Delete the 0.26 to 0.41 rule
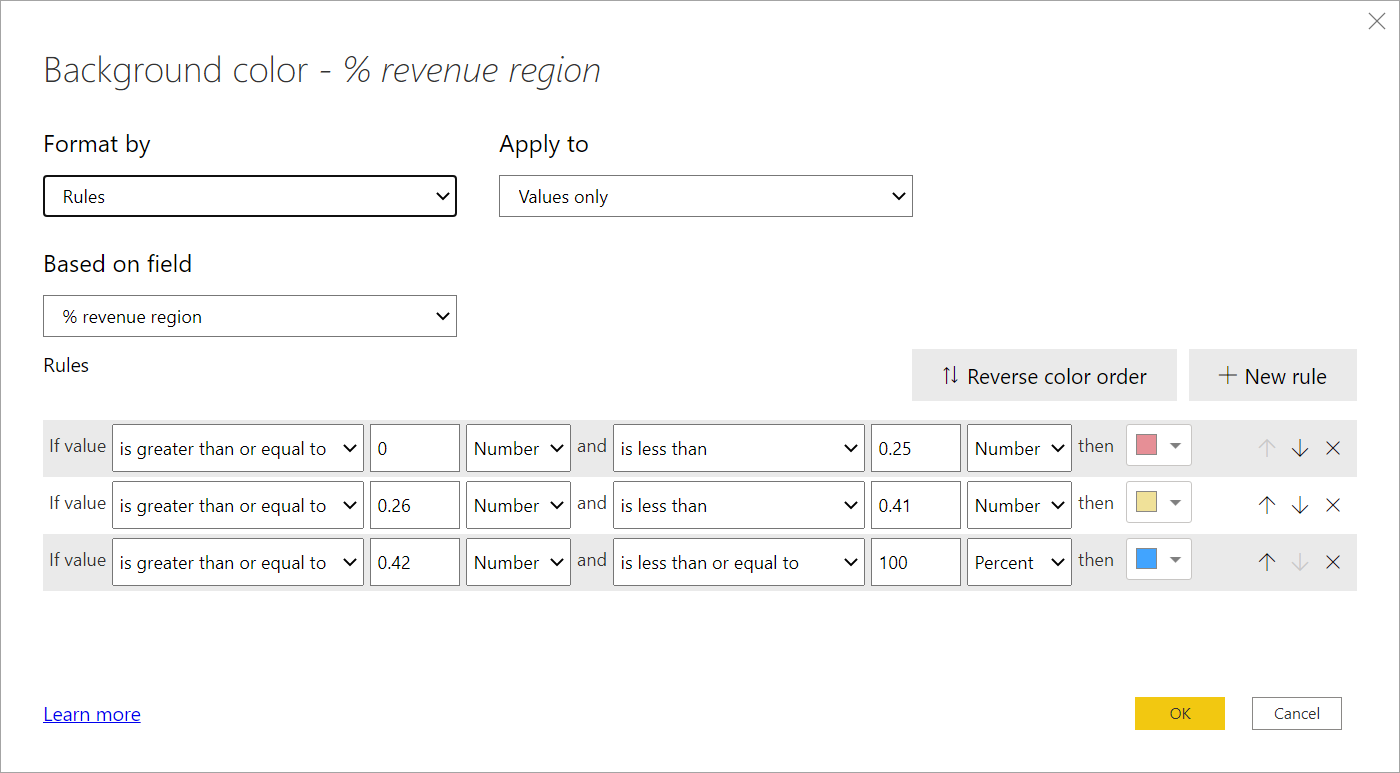Screen dimensions: 1400x773 pos(1333,505)
